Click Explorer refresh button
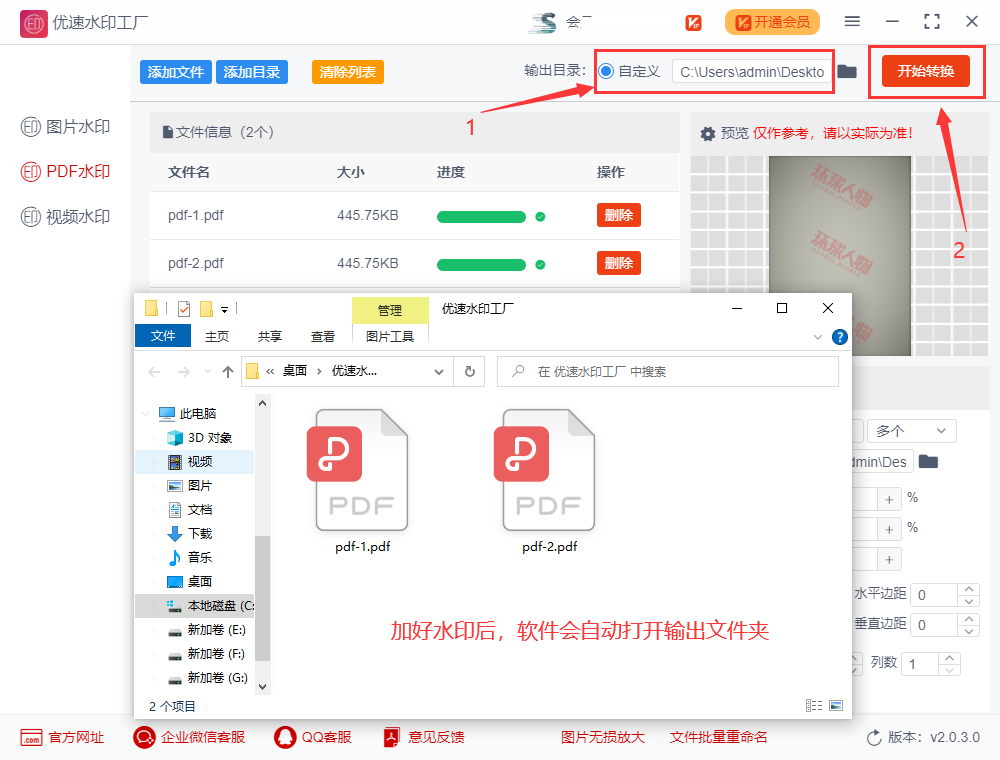Screen dimensions: 1000x760 470,371
